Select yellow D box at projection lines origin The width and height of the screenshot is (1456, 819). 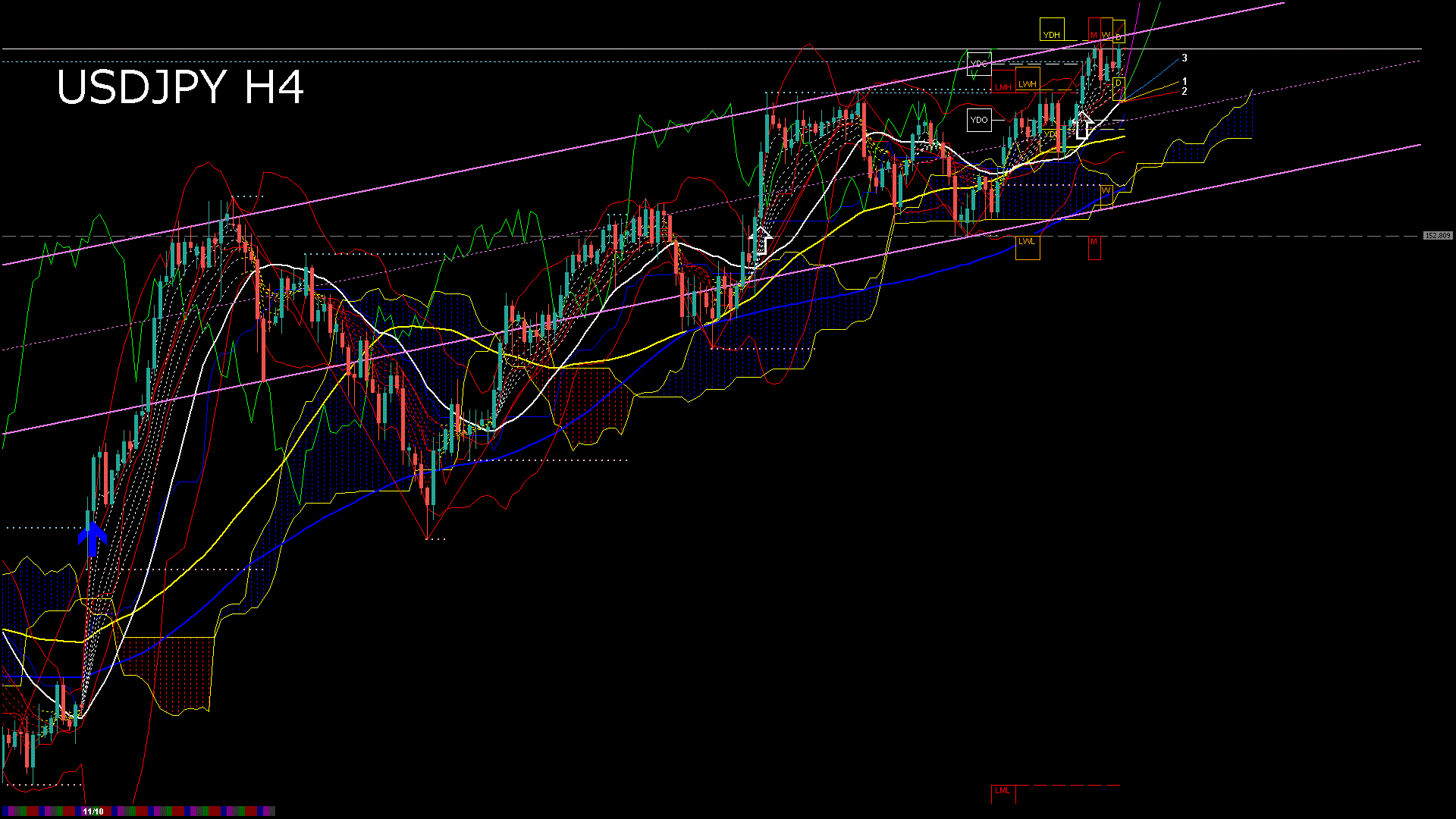coord(1119,83)
